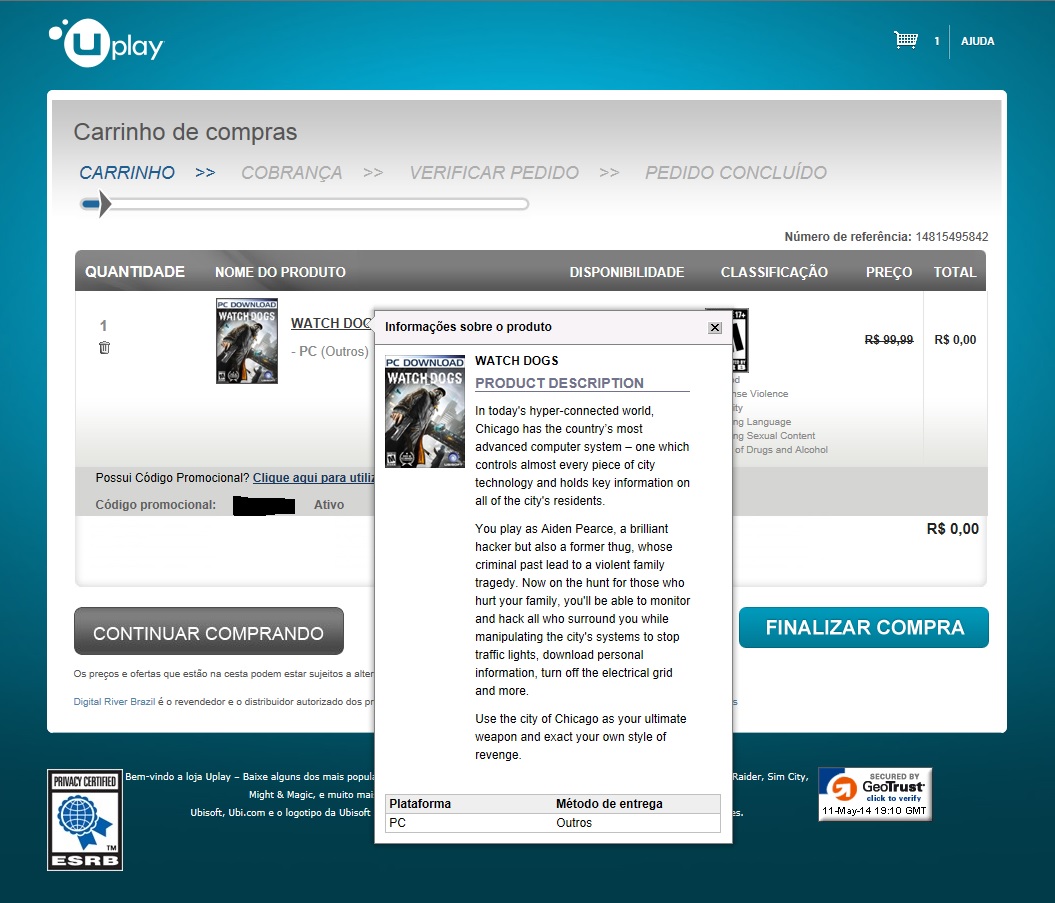Click CONTINUAR COMPRANDO button
The height and width of the screenshot is (903, 1055).
pos(209,631)
